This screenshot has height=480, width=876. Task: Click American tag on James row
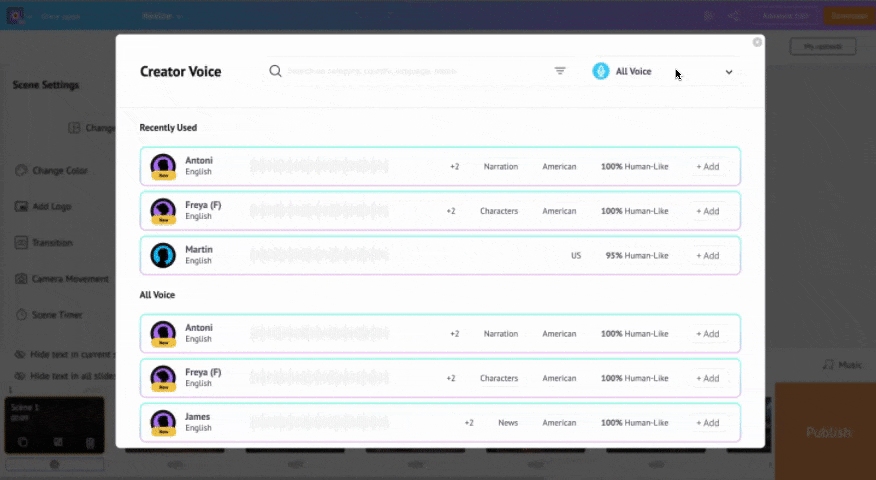click(x=559, y=423)
